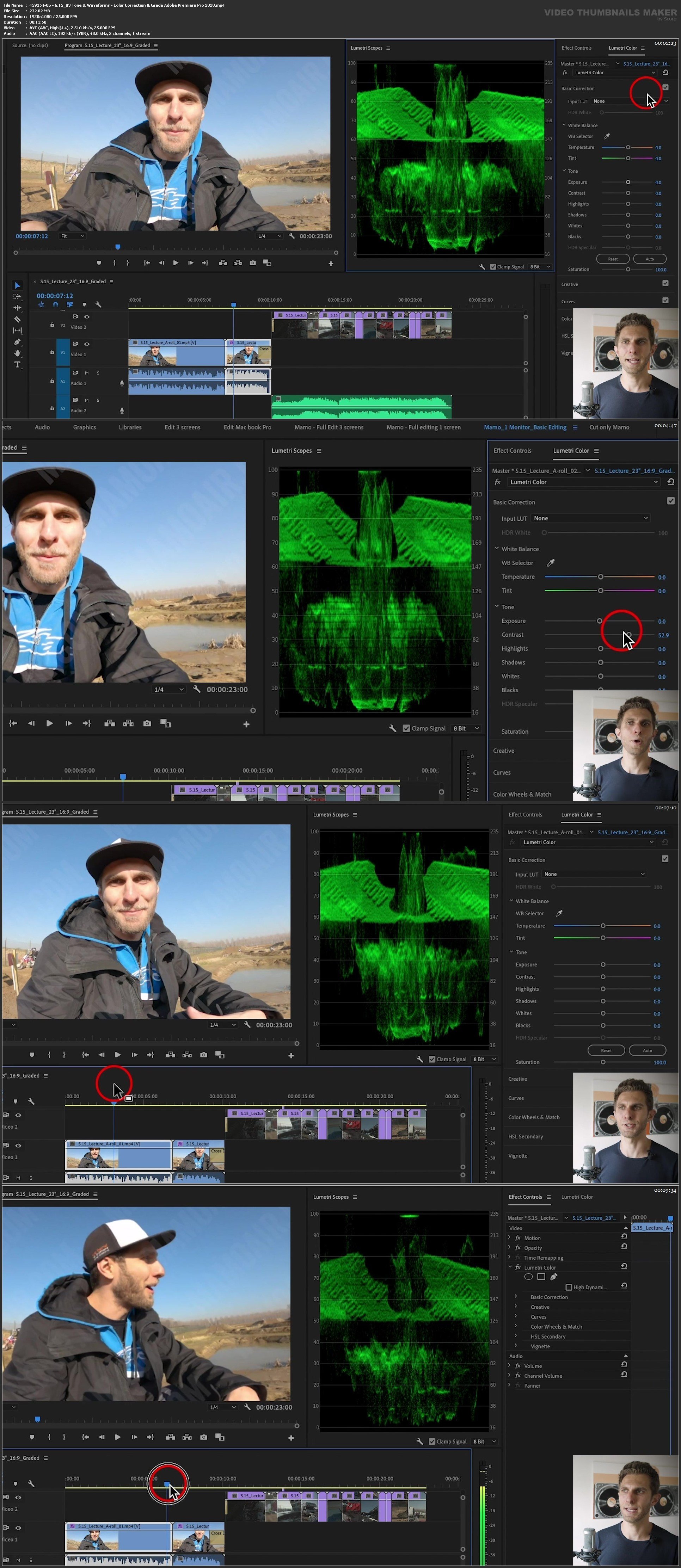Click Play in 00:04:47 frame monitor
Screen dimensions: 681x1568
point(49,723)
